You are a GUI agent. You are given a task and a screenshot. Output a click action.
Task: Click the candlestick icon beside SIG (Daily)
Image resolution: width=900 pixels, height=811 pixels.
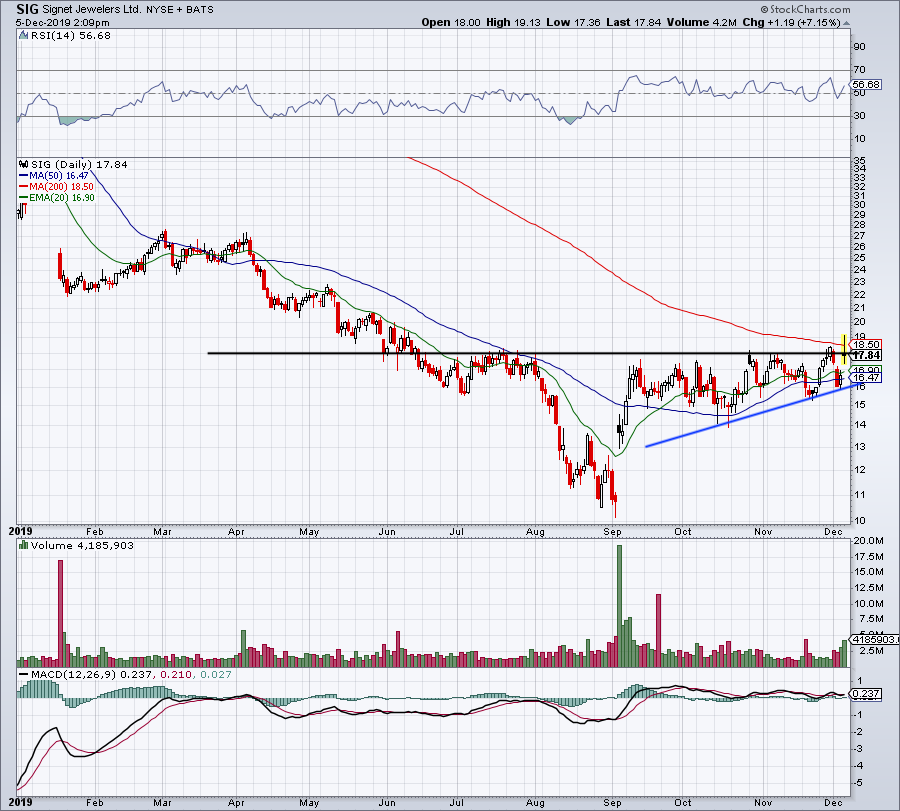pos(24,164)
